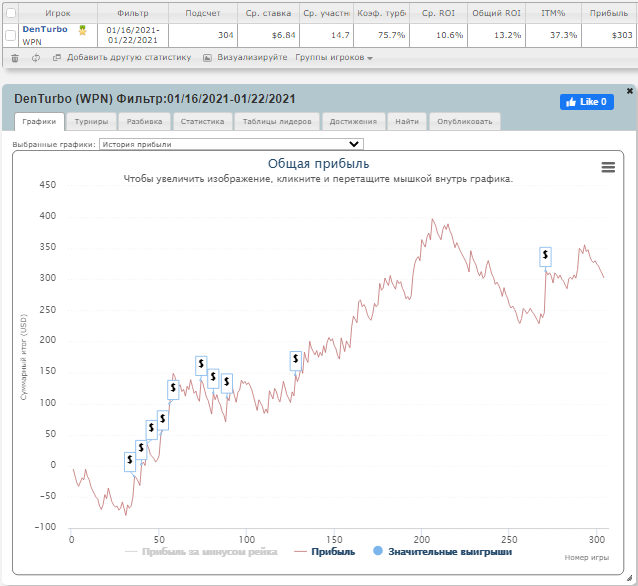Click the 304 count value

pyautogui.click(x=226, y=35)
